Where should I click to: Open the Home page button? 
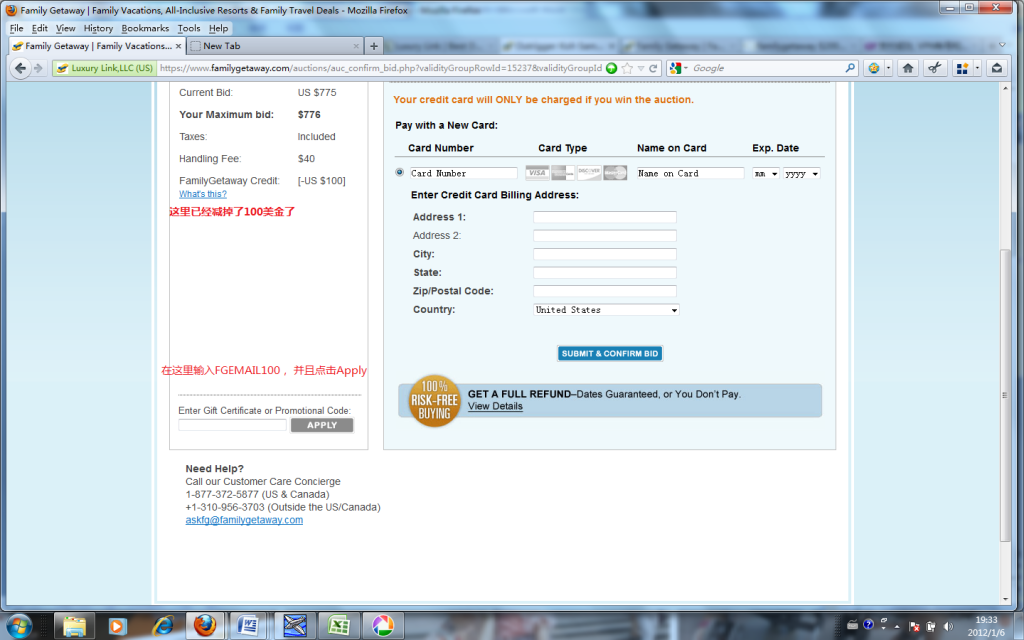(908, 68)
